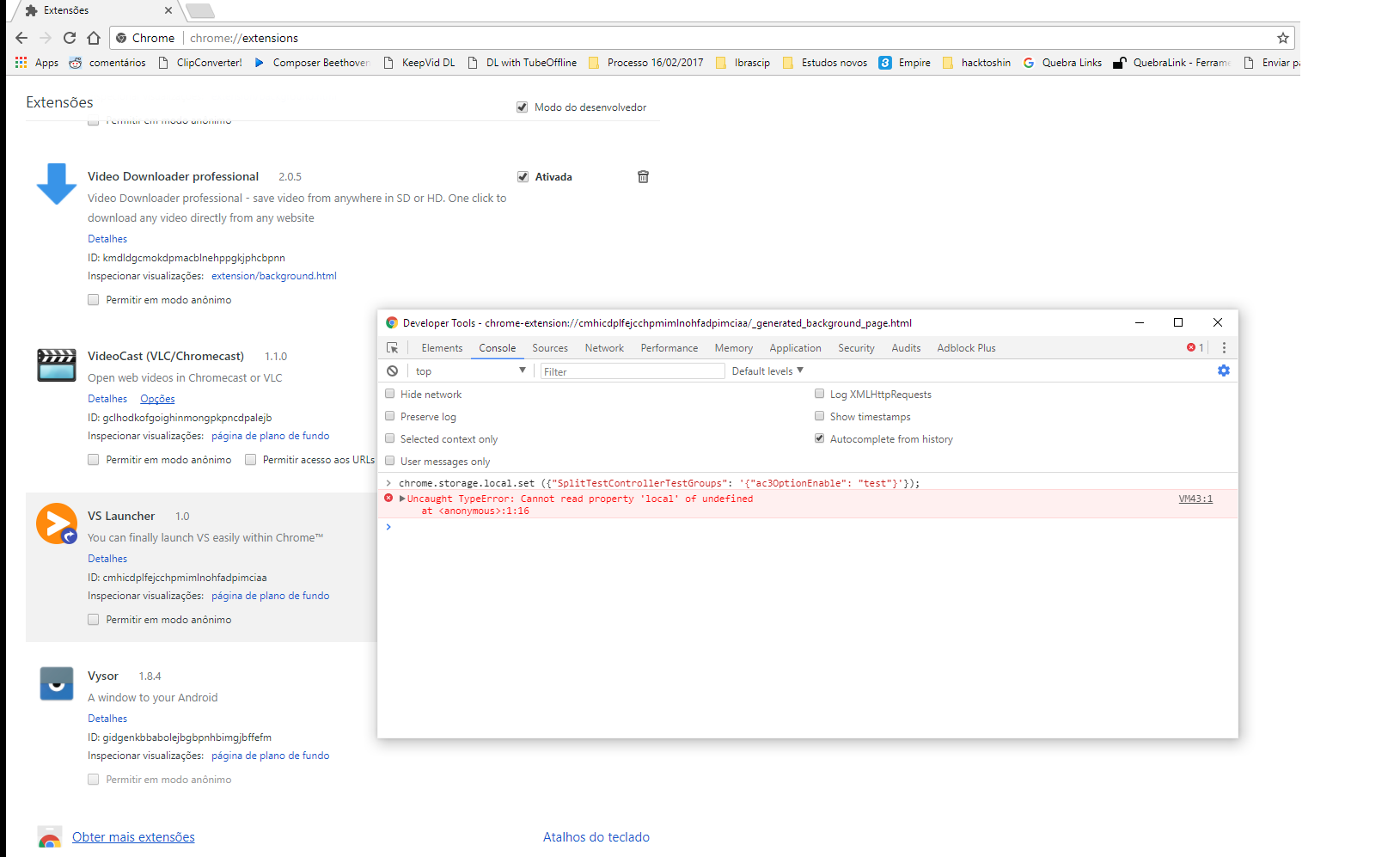
Task: Toggle Modo do desenvolvedor checkbox
Action: pos(522,107)
